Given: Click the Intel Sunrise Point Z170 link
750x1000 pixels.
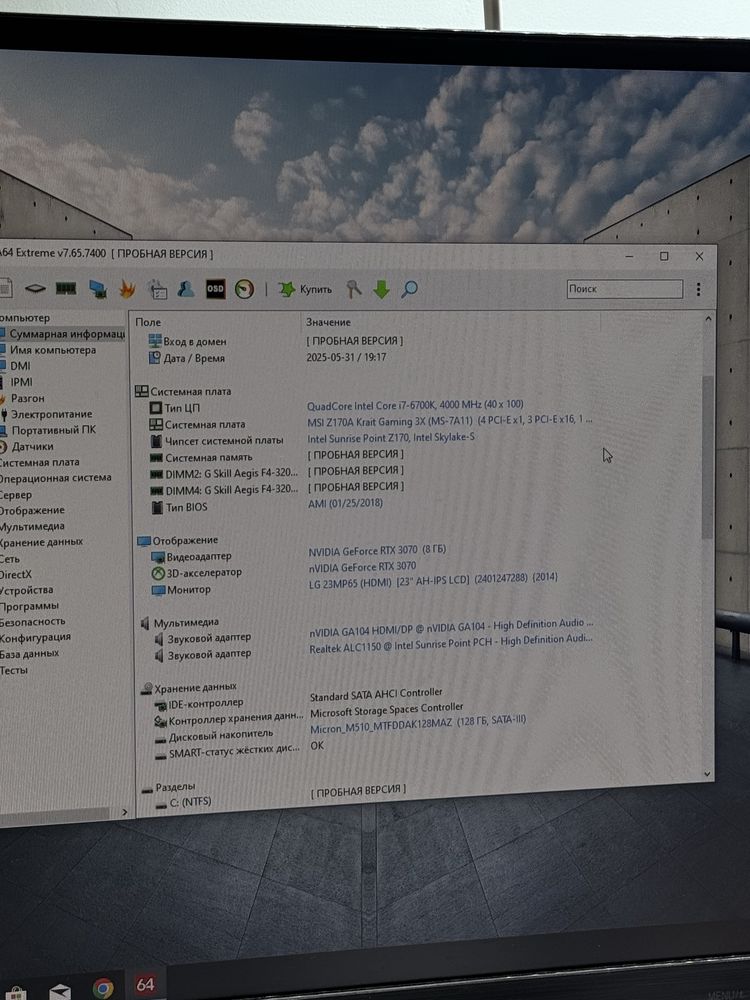Looking at the screenshot, I should (391, 438).
